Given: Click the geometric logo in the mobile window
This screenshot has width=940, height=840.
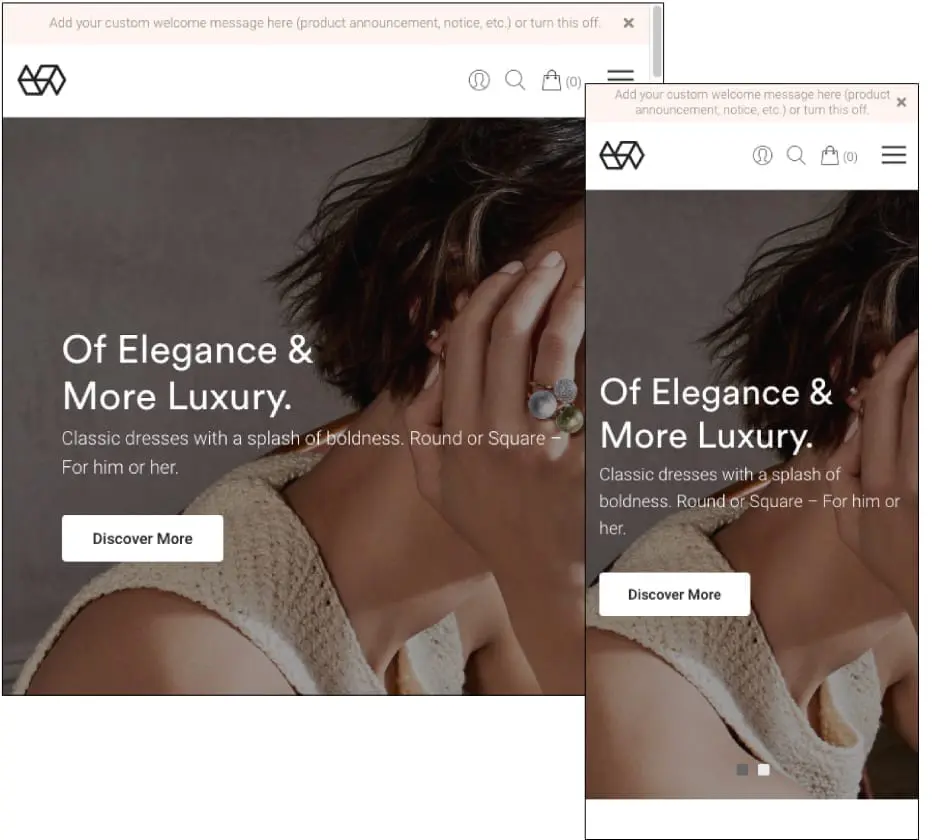Looking at the screenshot, I should click(x=622, y=155).
